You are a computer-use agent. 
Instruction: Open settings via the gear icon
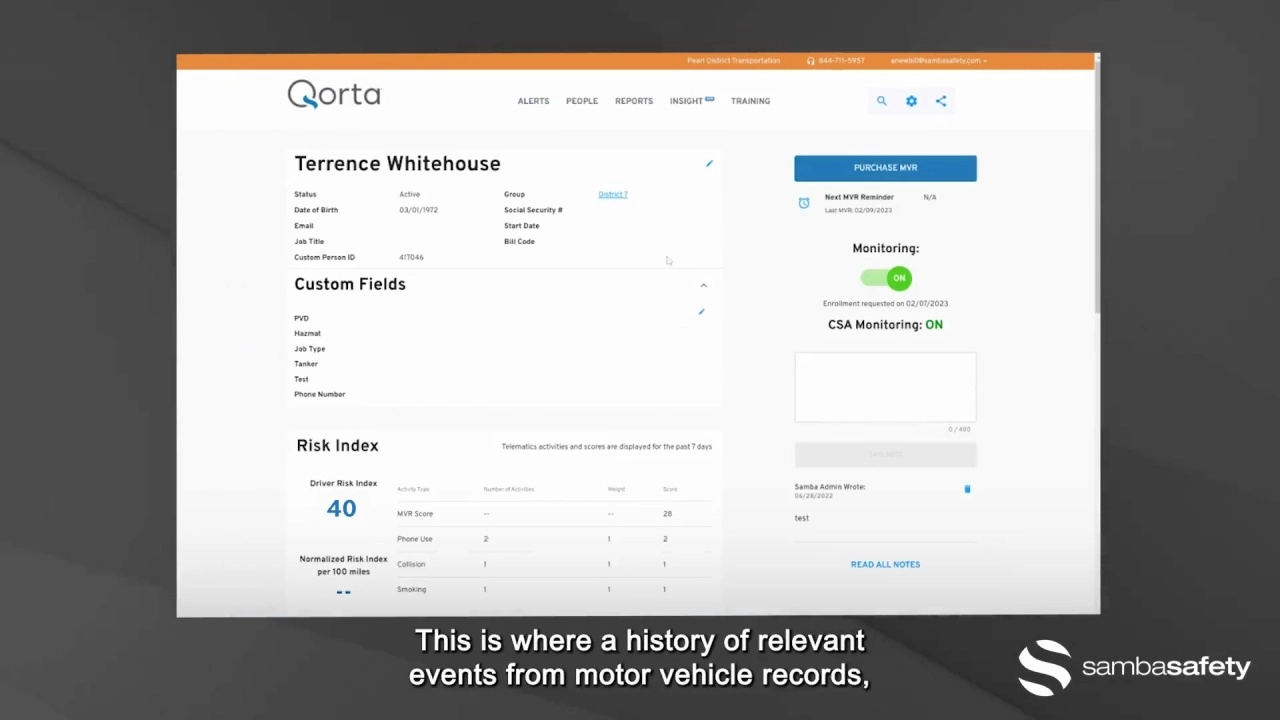911,101
